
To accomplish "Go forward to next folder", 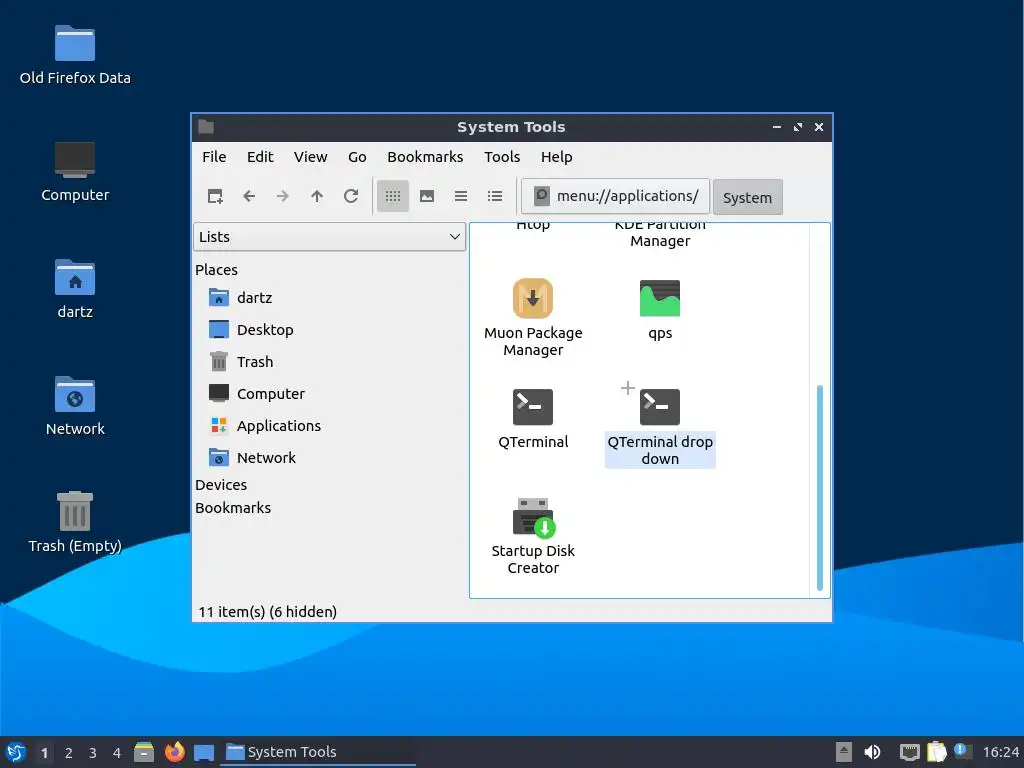I will point(283,196).
